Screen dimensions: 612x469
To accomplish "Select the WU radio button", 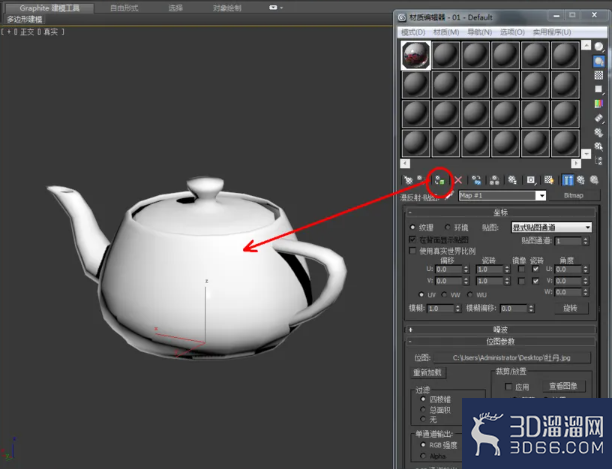I will [x=470, y=295].
